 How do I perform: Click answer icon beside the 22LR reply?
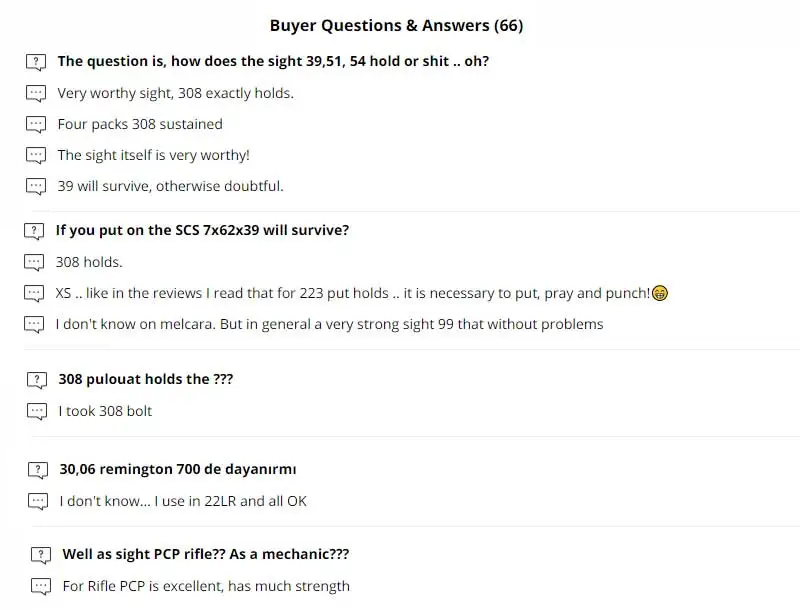pyautogui.click(x=38, y=501)
